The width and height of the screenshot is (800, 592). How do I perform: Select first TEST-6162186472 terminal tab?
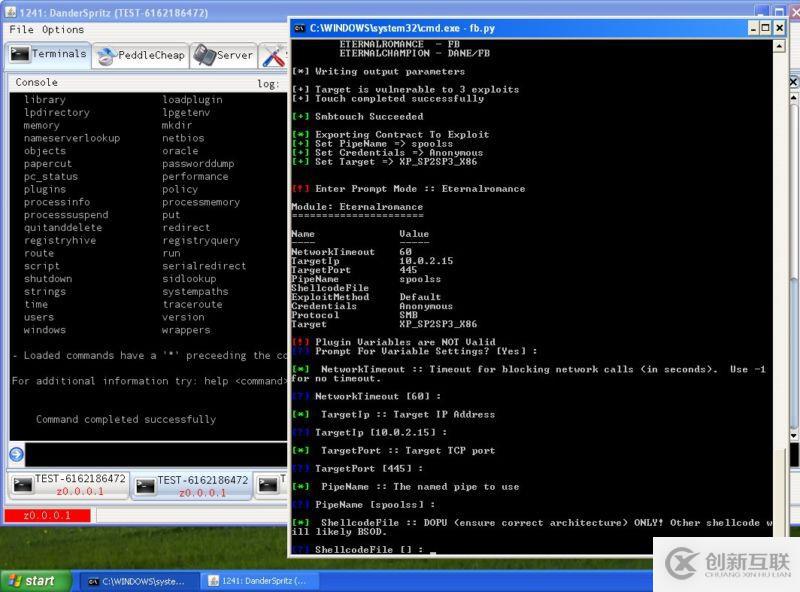pyautogui.click(x=68, y=485)
